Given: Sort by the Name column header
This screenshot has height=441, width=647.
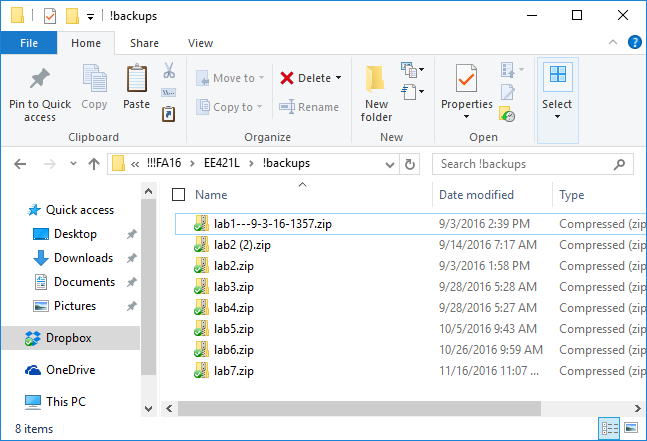Looking at the screenshot, I should point(211,195).
